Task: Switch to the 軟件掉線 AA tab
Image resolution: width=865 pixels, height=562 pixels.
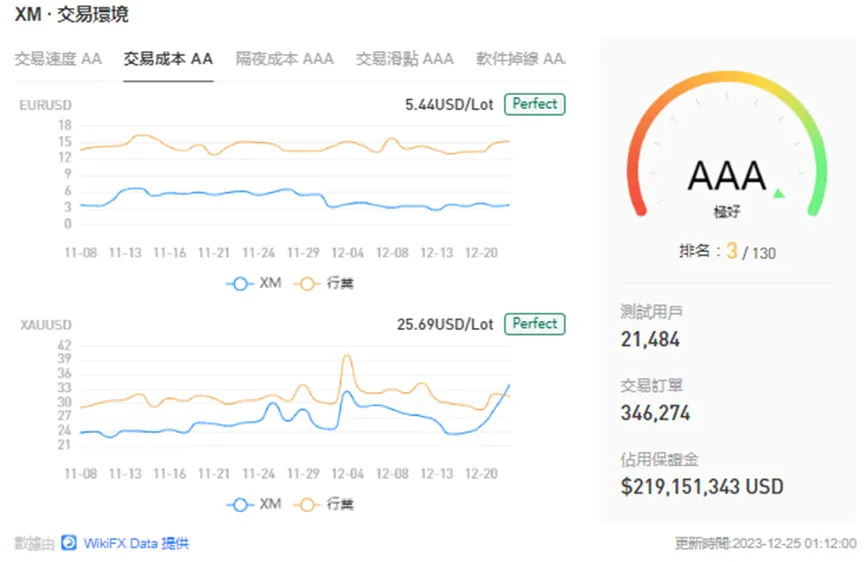Action: click(x=521, y=58)
